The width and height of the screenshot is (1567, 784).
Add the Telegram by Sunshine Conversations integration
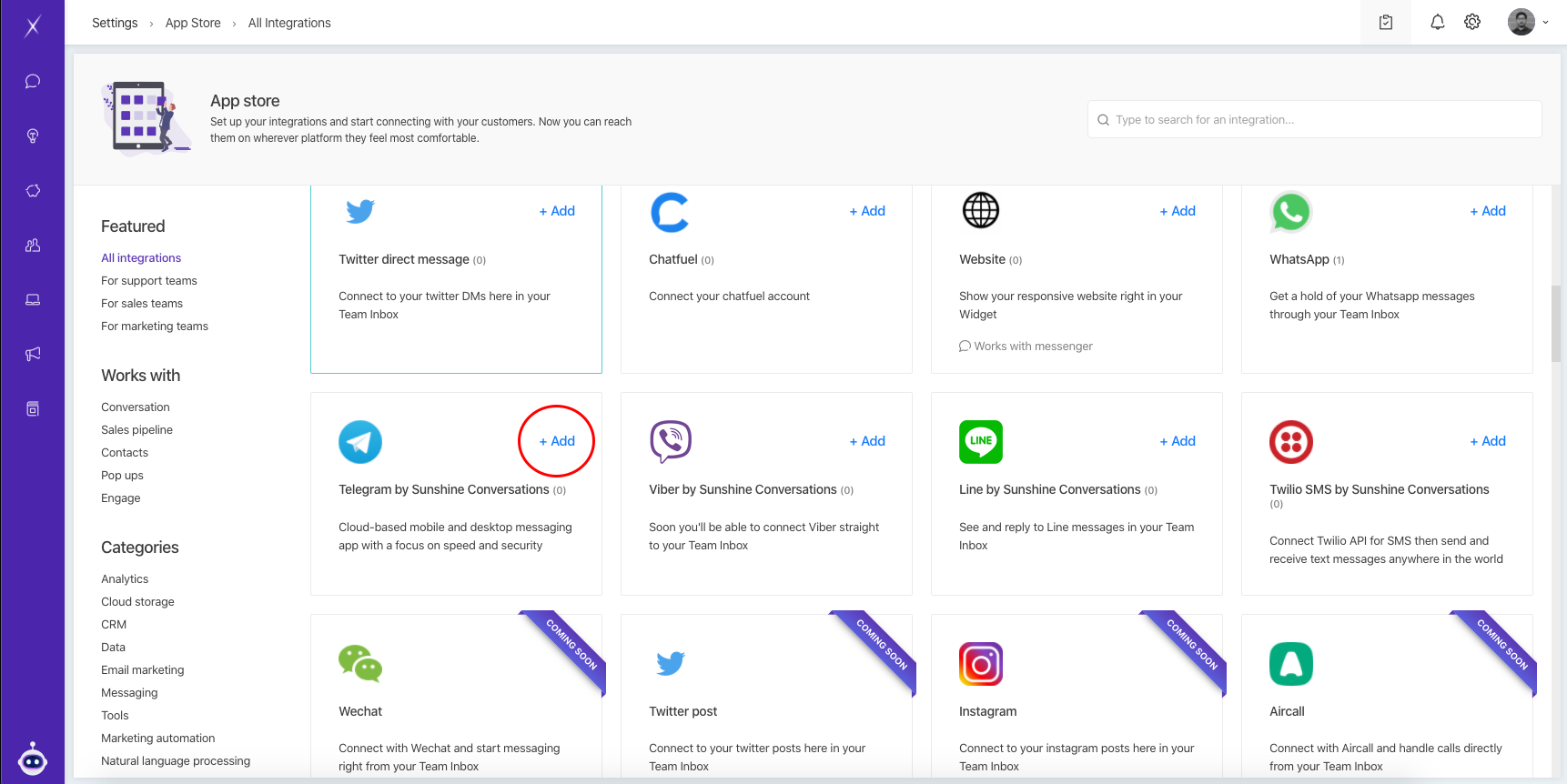click(557, 441)
